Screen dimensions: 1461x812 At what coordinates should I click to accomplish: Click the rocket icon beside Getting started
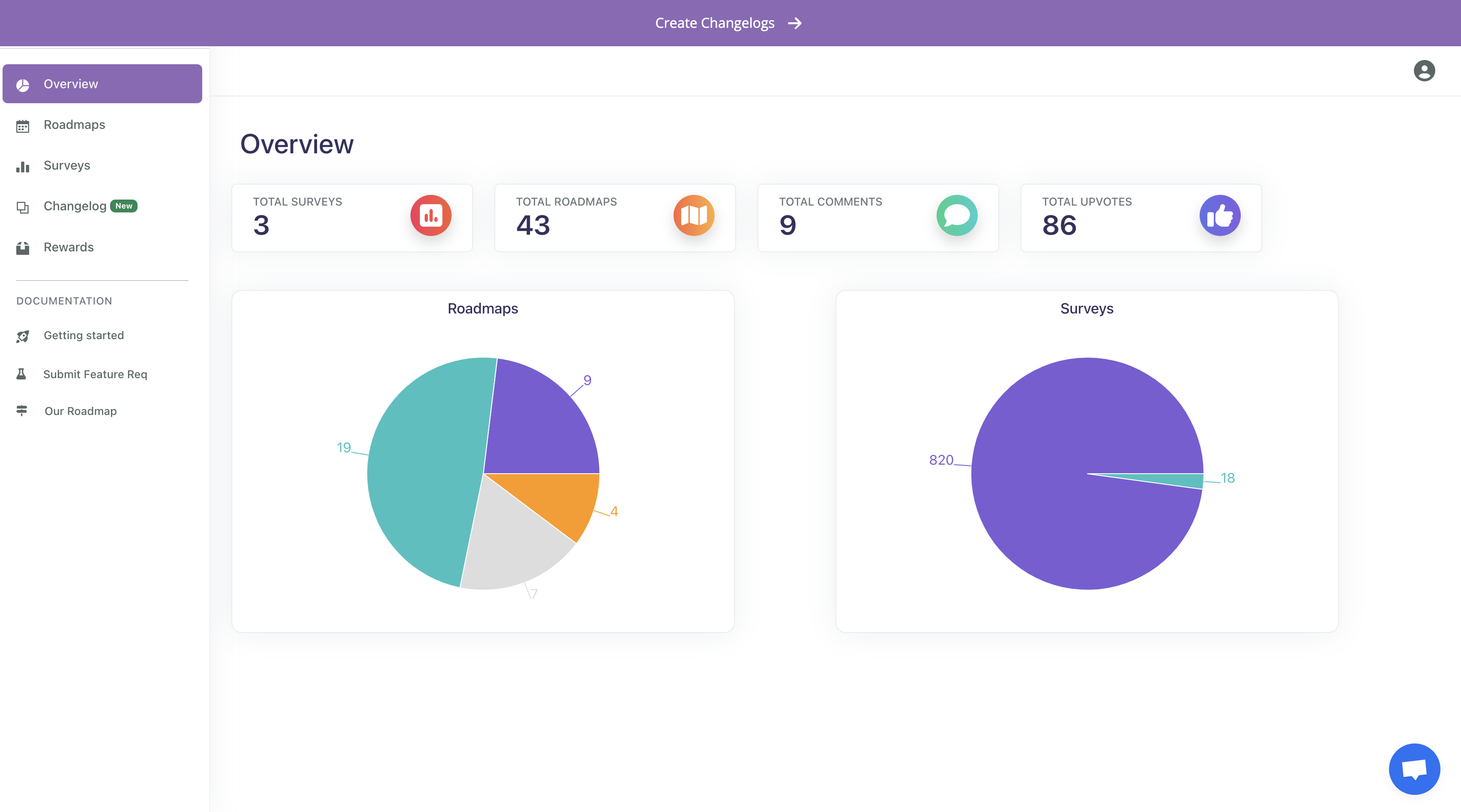(x=23, y=336)
